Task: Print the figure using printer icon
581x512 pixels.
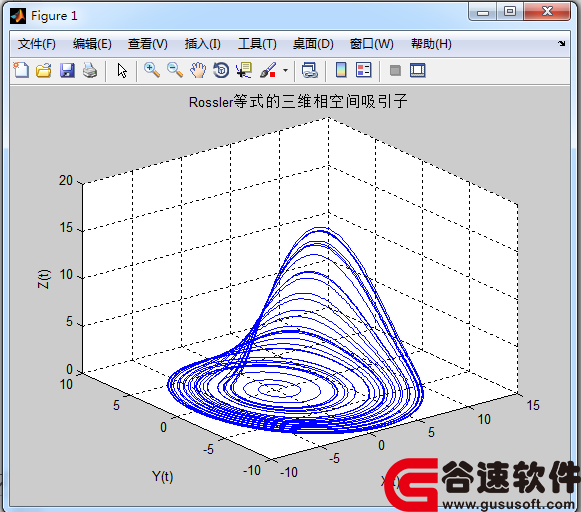Action: coord(90,70)
